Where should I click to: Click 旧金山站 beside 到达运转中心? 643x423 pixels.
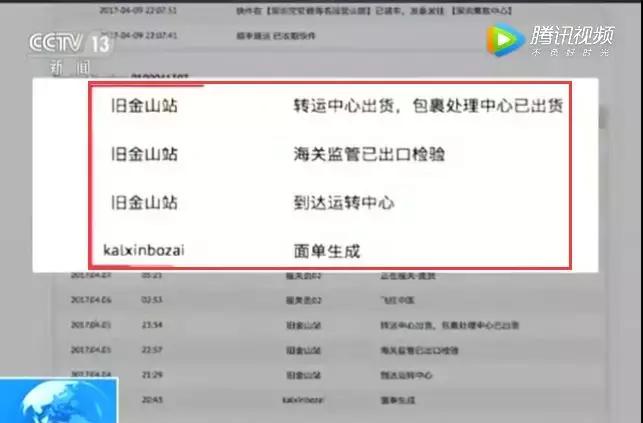pyautogui.click(x=144, y=202)
